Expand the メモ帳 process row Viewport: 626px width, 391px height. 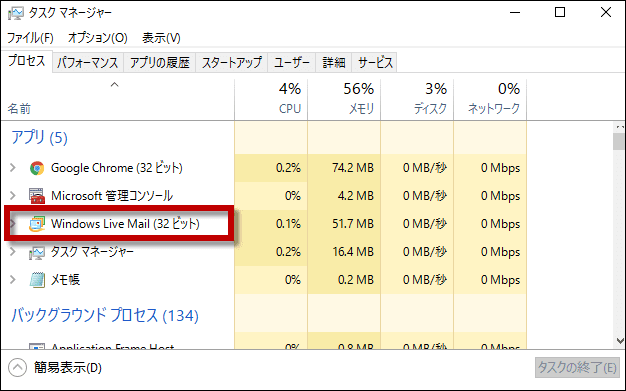click(x=13, y=280)
